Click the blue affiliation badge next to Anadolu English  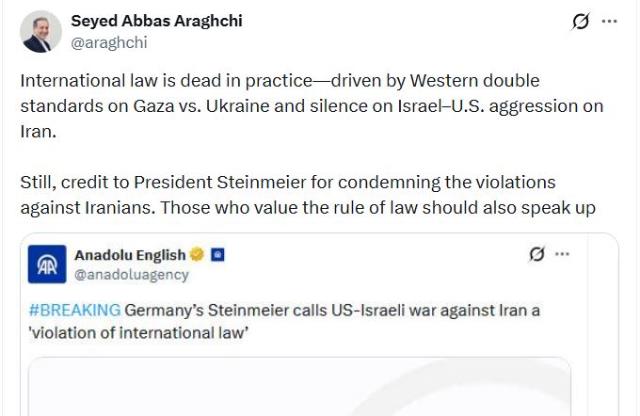tap(218, 255)
